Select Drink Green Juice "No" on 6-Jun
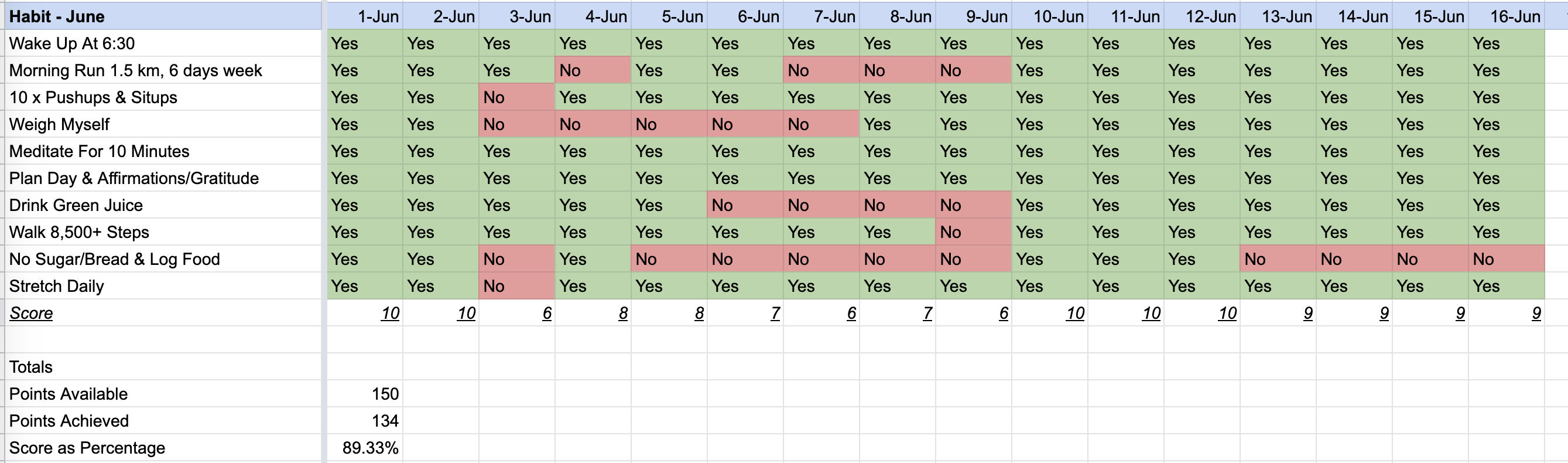 [x=744, y=205]
